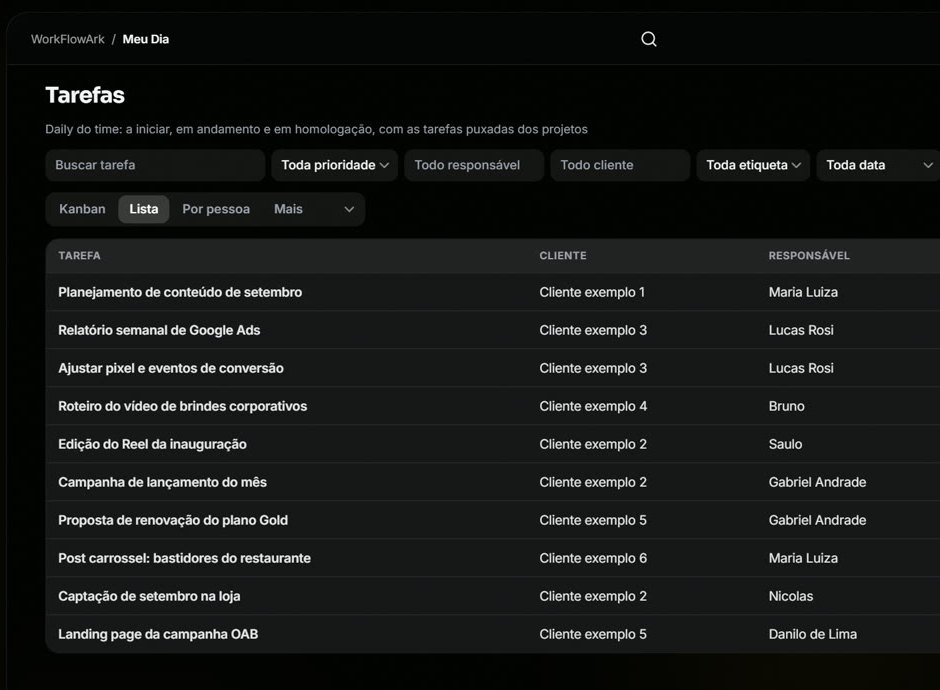This screenshot has width=940, height=690.
Task: Click Lucas Rosi in Relatório semanal row
Action: coord(801,330)
